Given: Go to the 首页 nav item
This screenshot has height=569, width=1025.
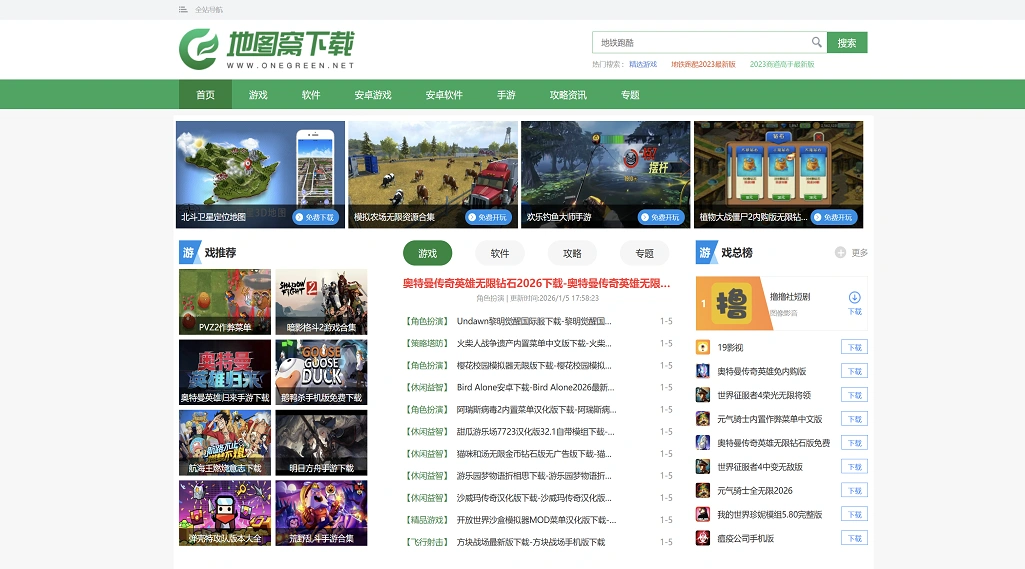Looking at the screenshot, I should click(205, 94).
